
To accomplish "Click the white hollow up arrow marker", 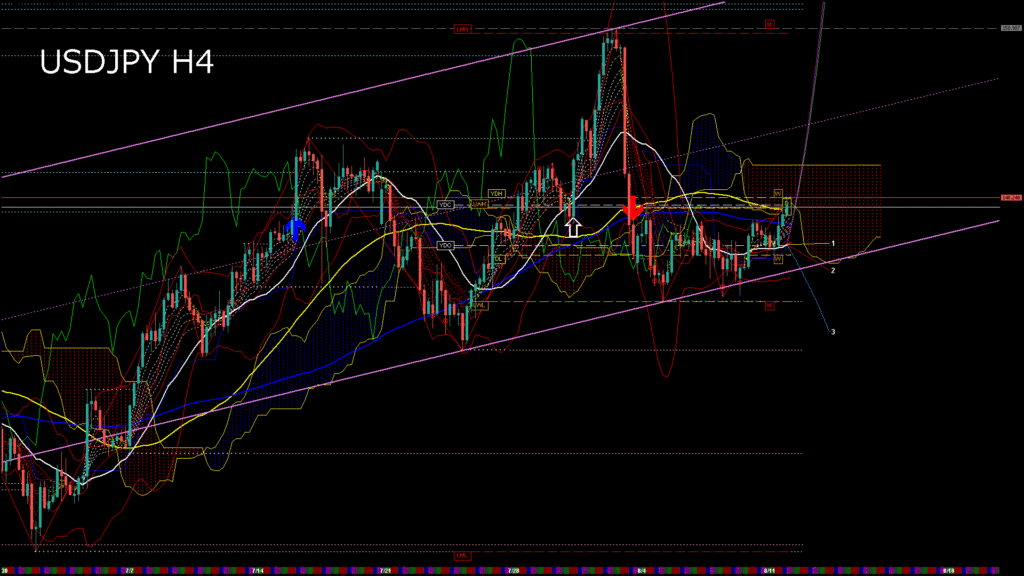I will coord(572,227).
